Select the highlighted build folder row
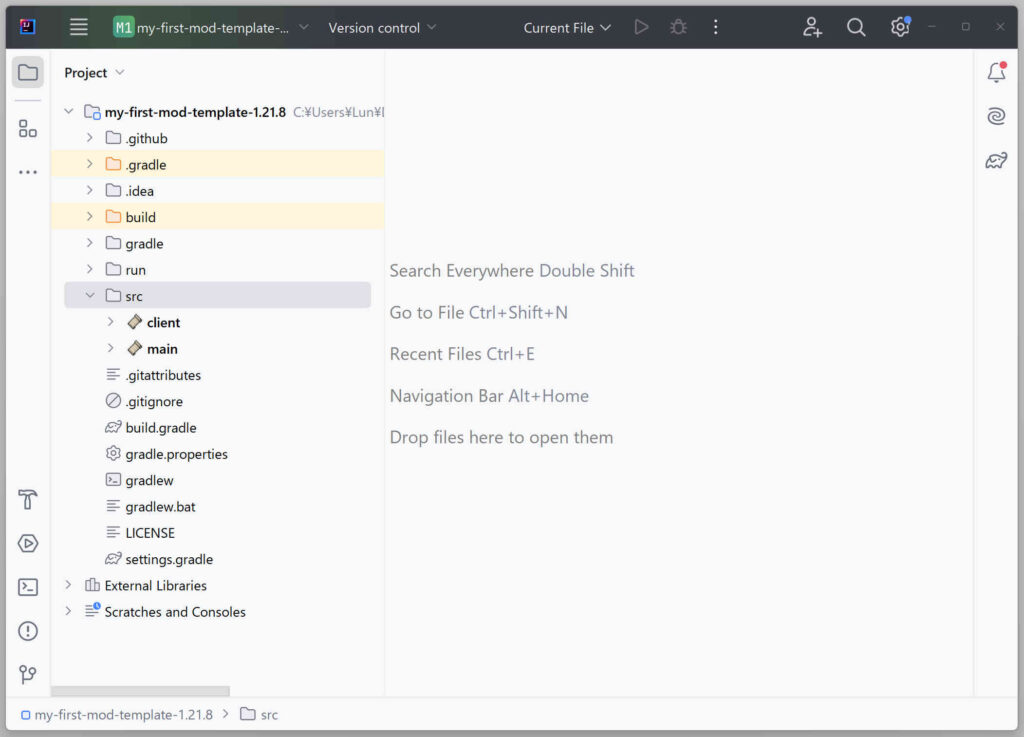1024x737 pixels. [x=217, y=217]
